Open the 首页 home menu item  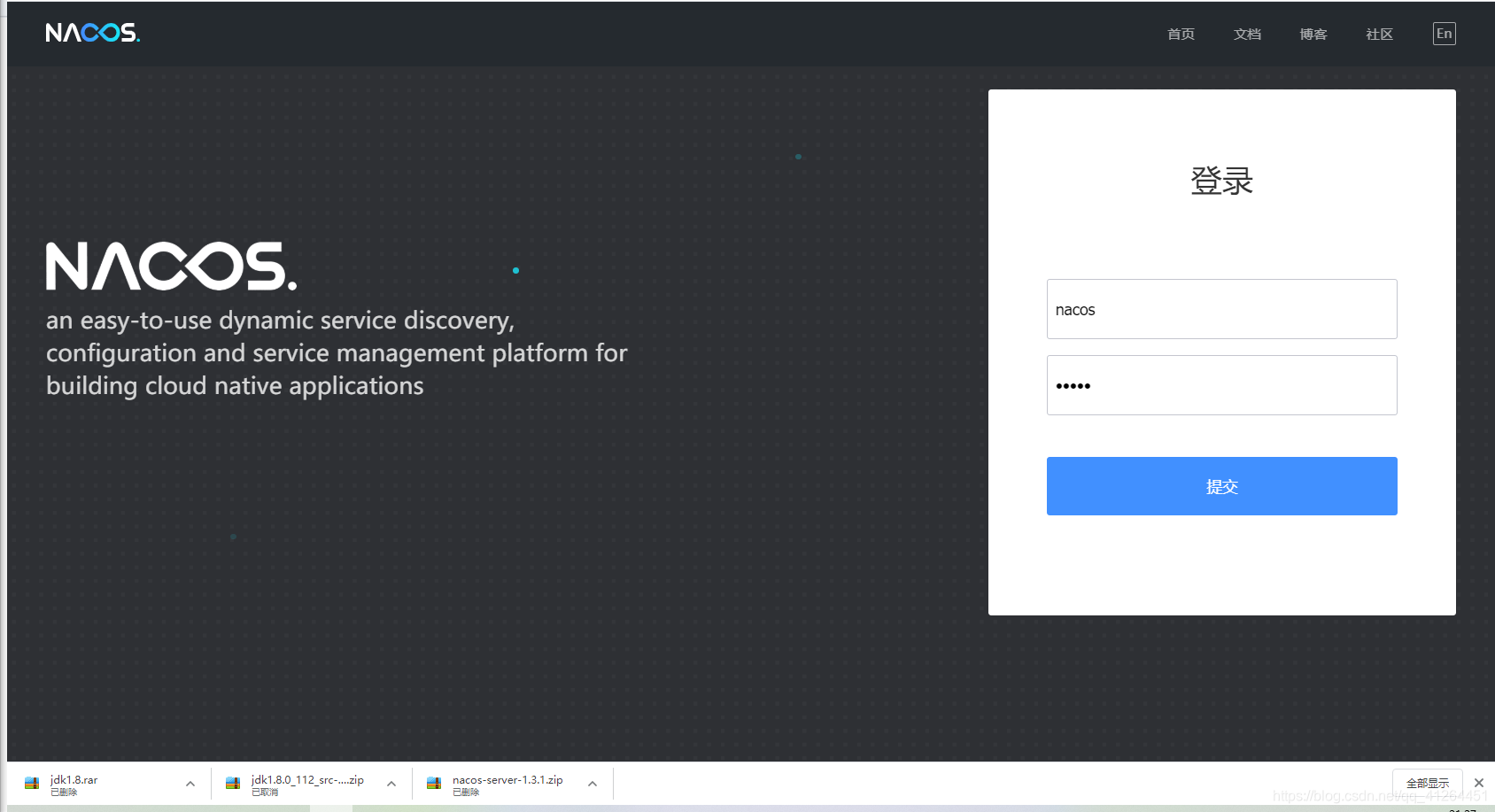[x=1181, y=34]
